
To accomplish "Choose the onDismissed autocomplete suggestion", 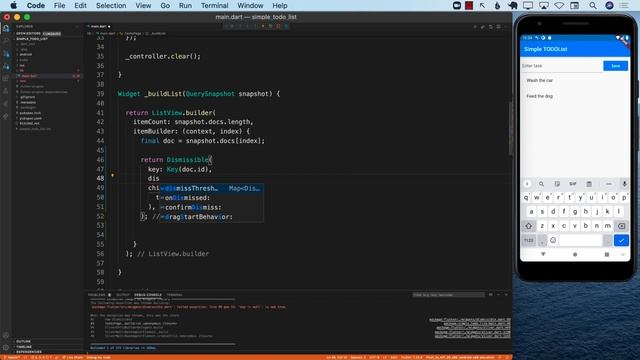I will coord(211,198).
